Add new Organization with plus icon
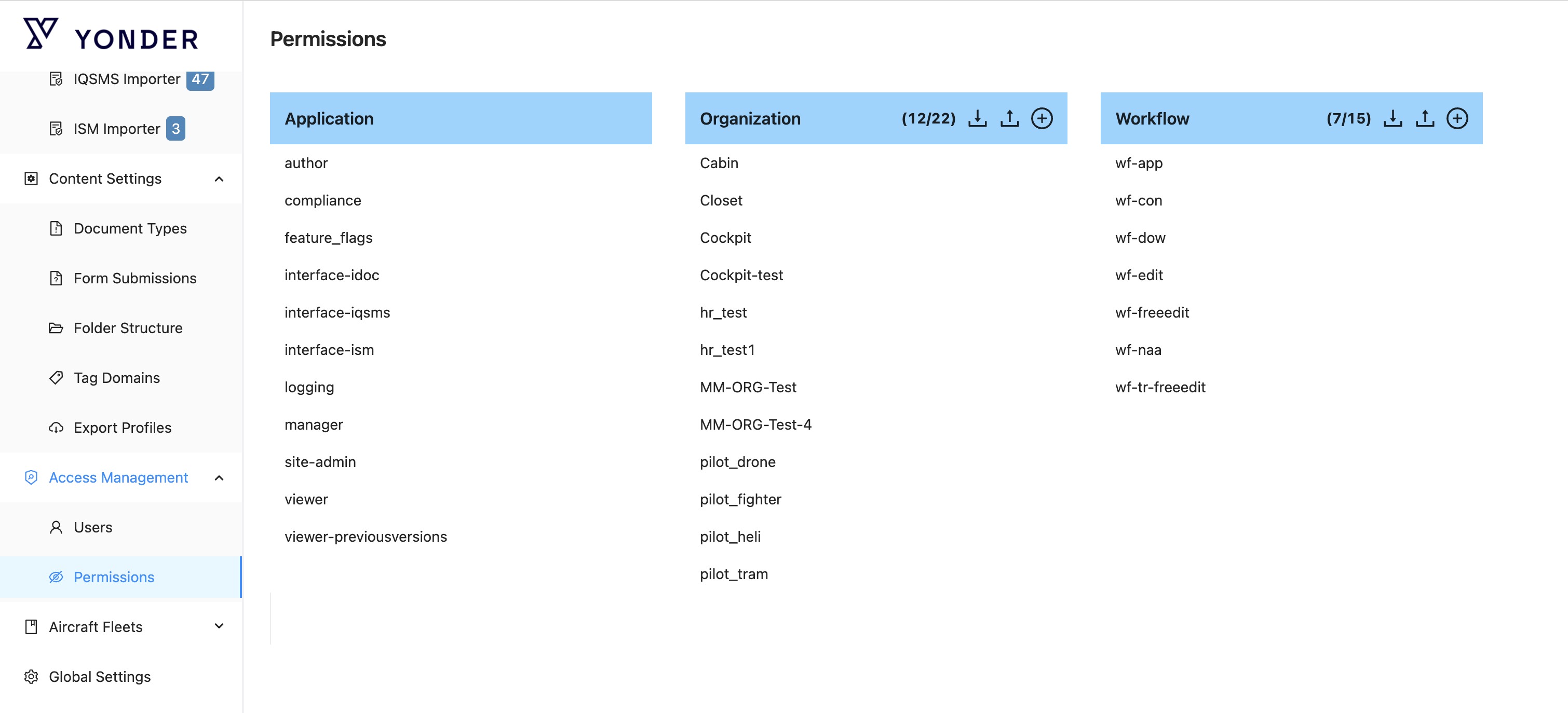The height and width of the screenshot is (713, 1568). click(1042, 118)
